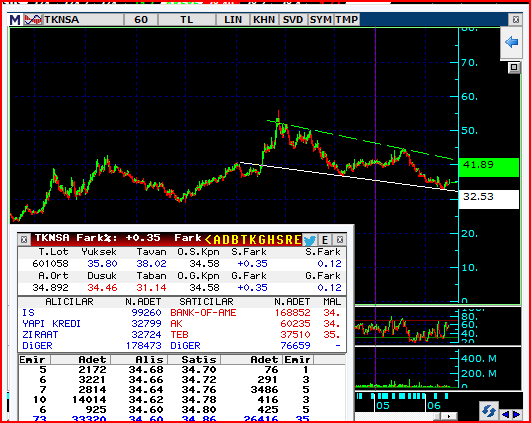Click the yellow B letter button

point(235,240)
